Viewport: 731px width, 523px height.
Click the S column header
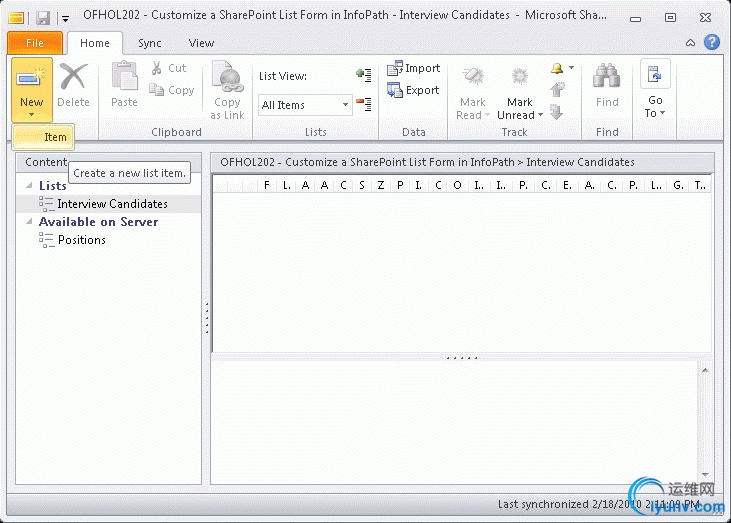[x=362, y=185]
